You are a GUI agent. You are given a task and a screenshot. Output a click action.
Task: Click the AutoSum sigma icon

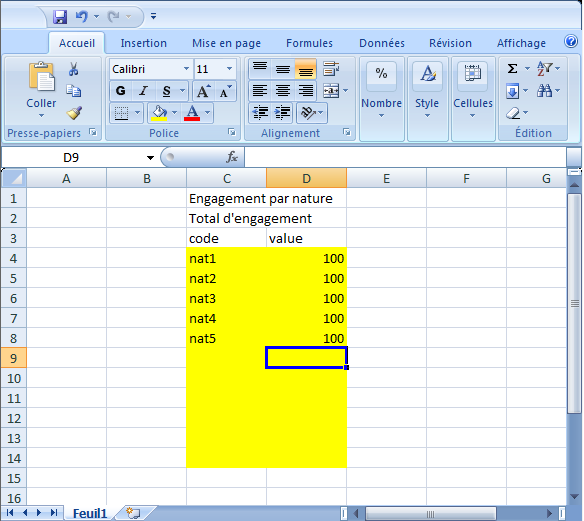(512, 69)
